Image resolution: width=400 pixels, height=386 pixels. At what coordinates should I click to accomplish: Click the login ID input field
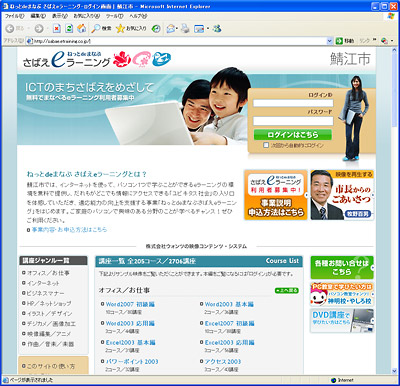tap(293, 103)
